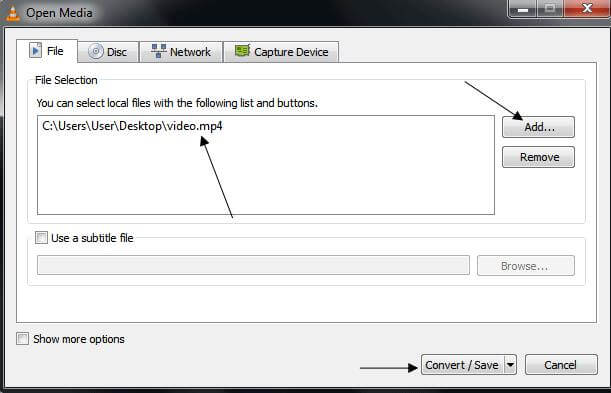Expand the Convert / Save dropdown arrow

pos(510,365)
